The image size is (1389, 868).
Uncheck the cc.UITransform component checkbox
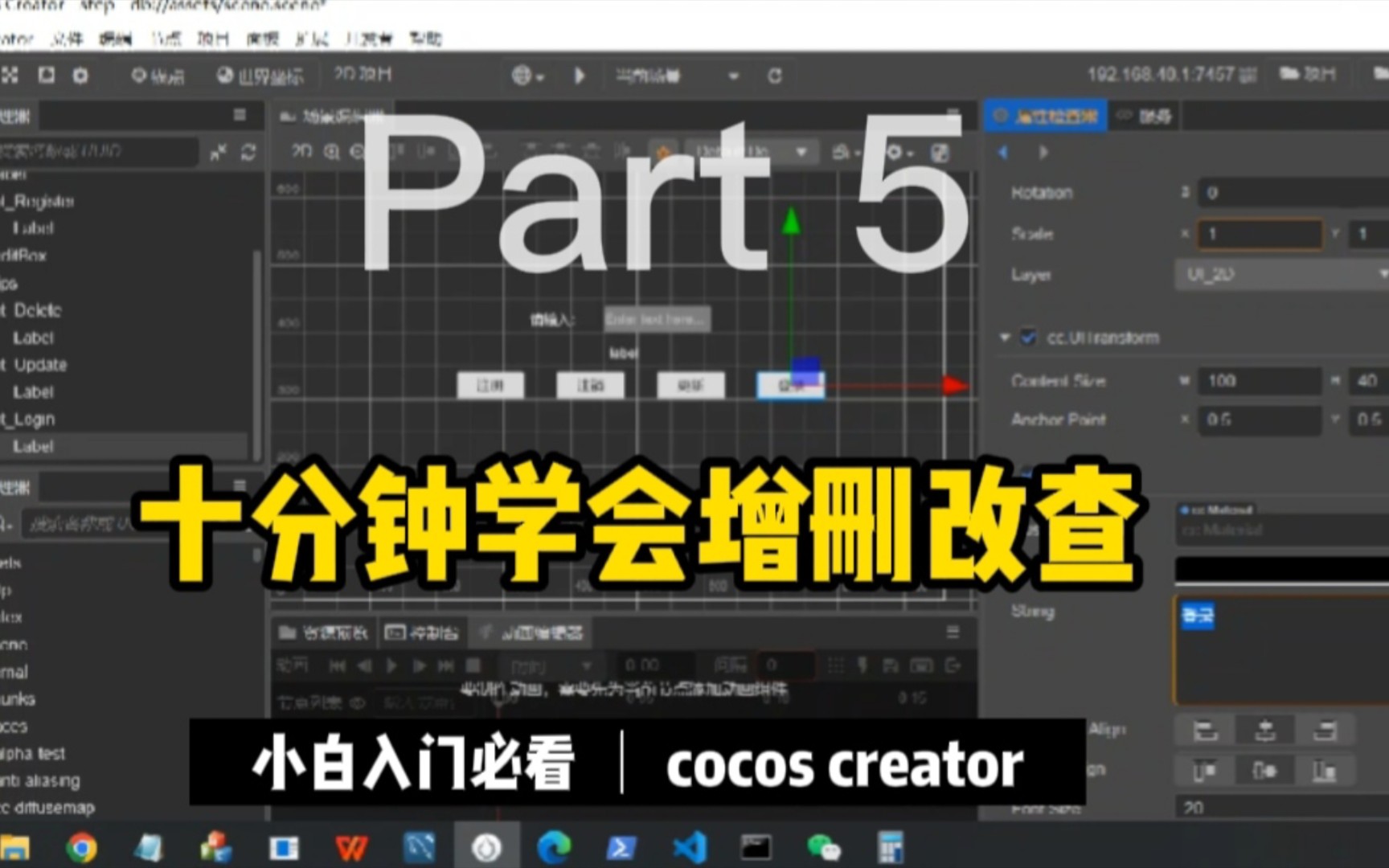(1027, 338)
